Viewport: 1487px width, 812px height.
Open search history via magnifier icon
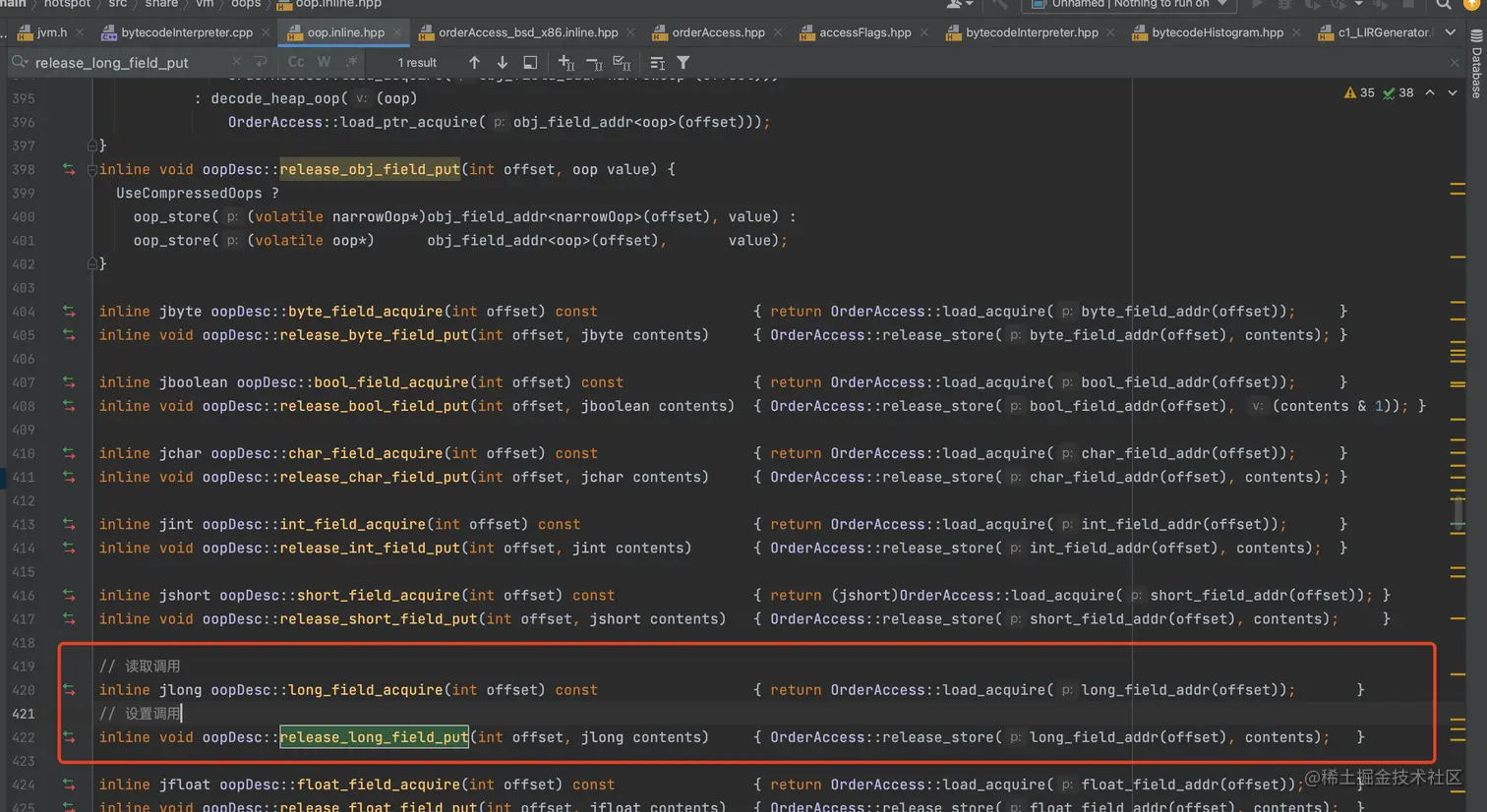[x=20, y=63]
